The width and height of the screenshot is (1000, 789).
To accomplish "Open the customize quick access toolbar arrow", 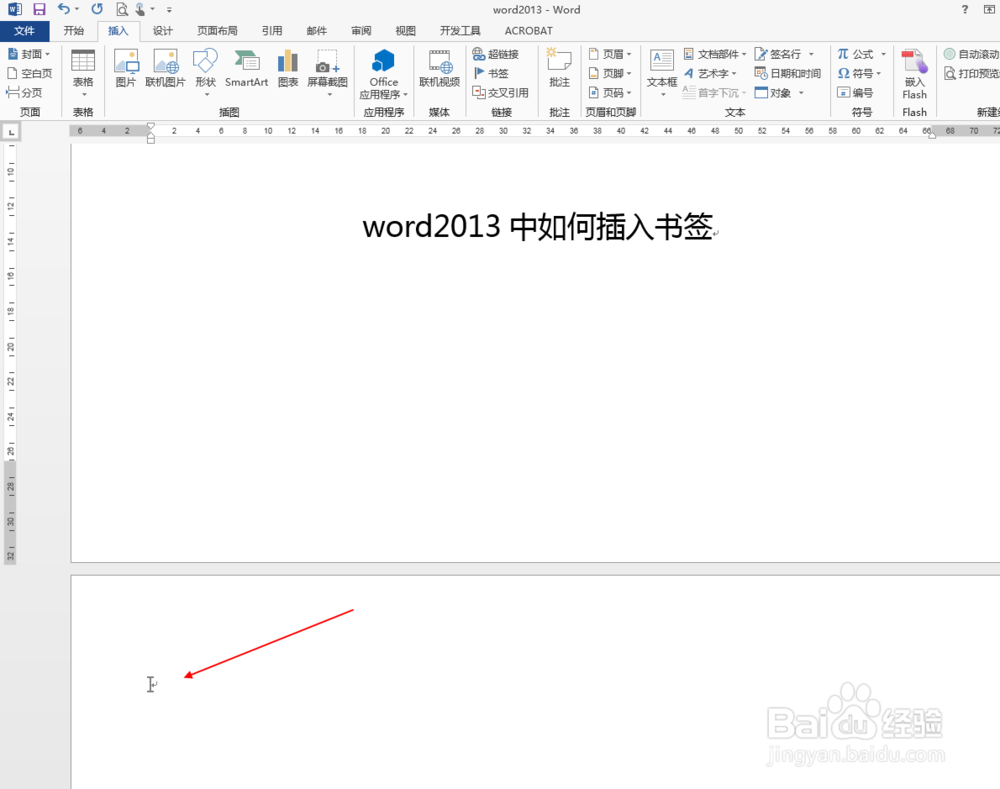I will click(x=169, y=10).
